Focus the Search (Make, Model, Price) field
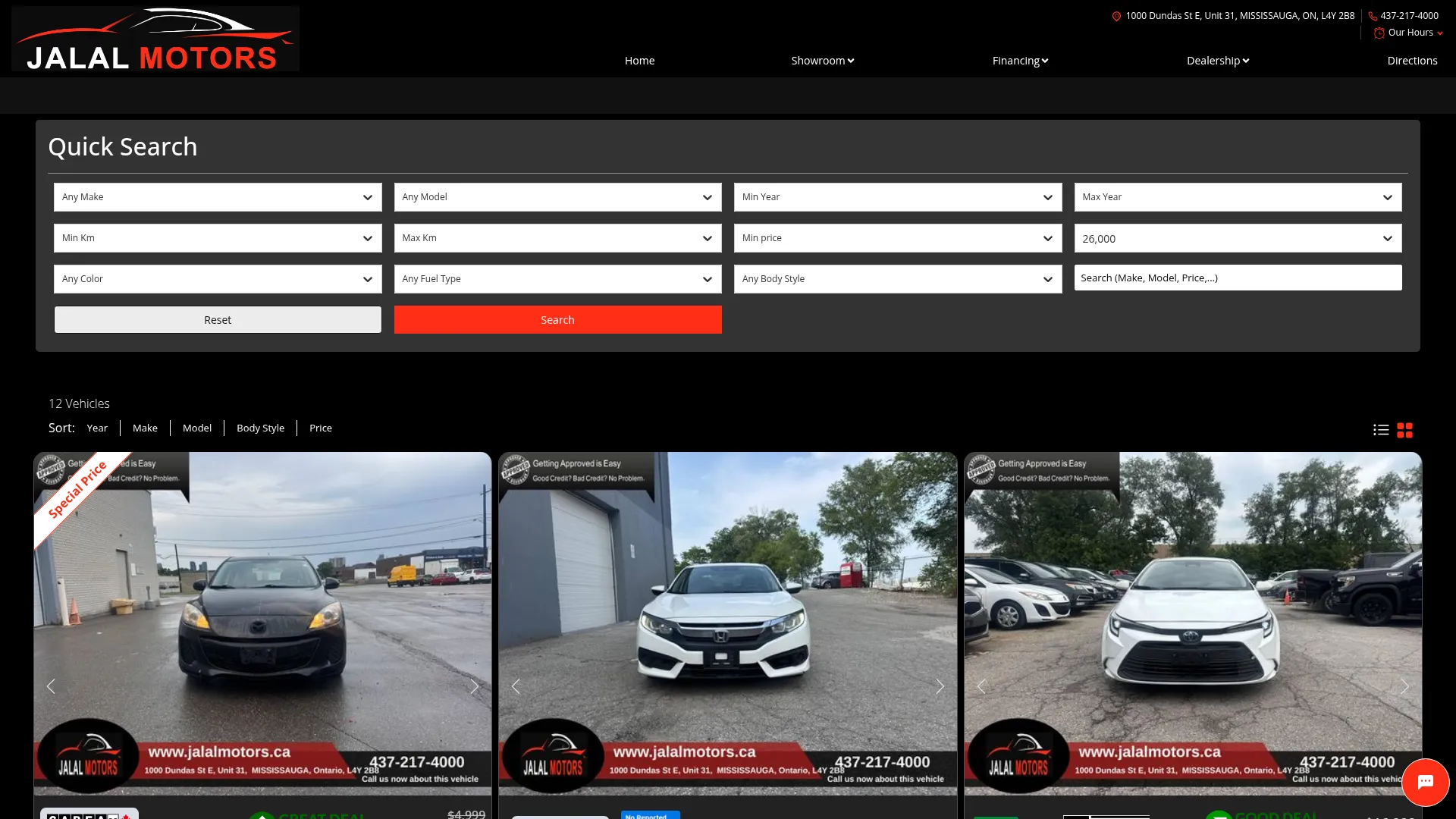The image size is (1456, 819). [x=1238, y=278]
